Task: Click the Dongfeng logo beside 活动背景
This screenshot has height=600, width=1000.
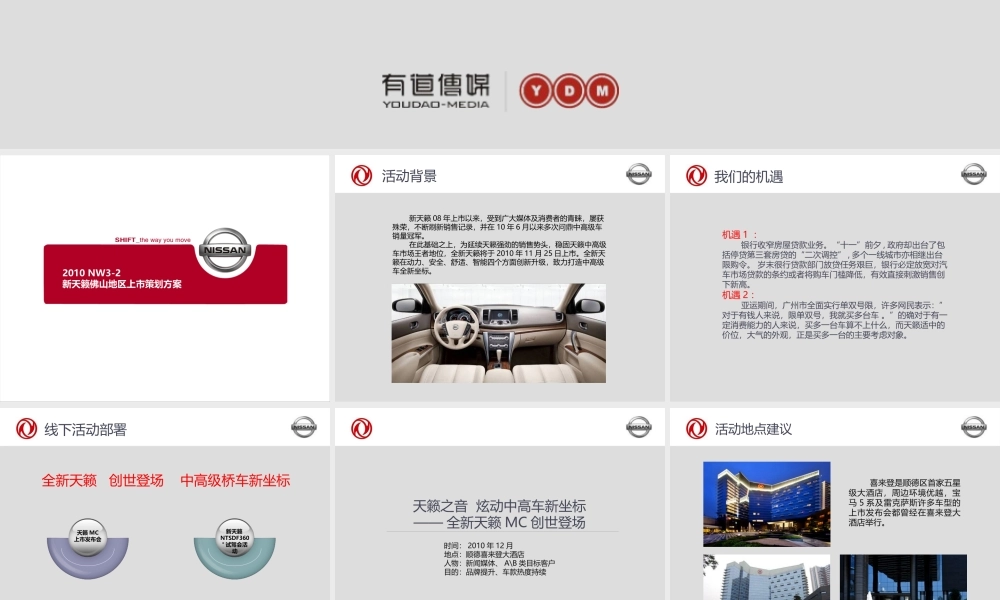Action: pyautogui.click(x=362, y=175)
